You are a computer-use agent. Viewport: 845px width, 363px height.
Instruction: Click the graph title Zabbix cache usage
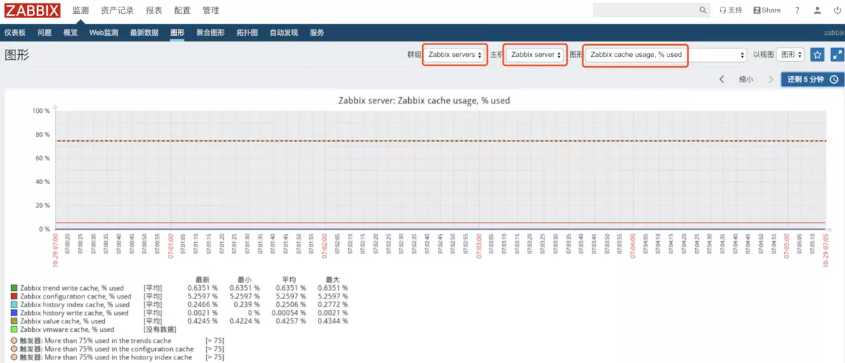424,100
